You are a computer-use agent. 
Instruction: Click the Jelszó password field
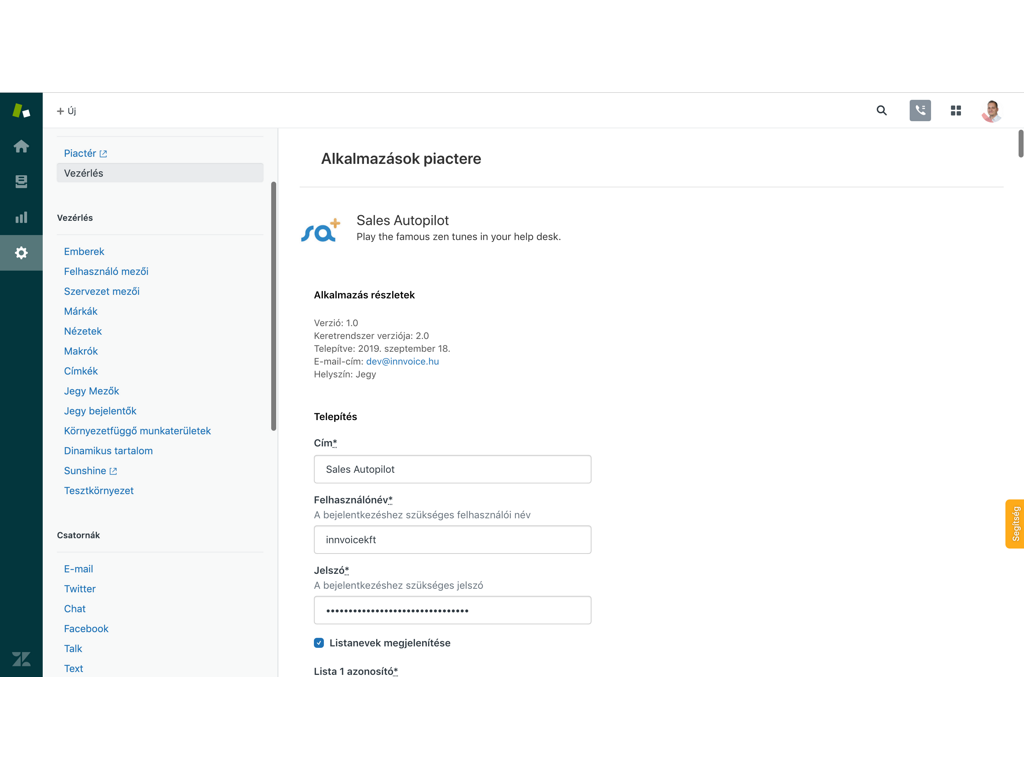click(x=452, y=610)
